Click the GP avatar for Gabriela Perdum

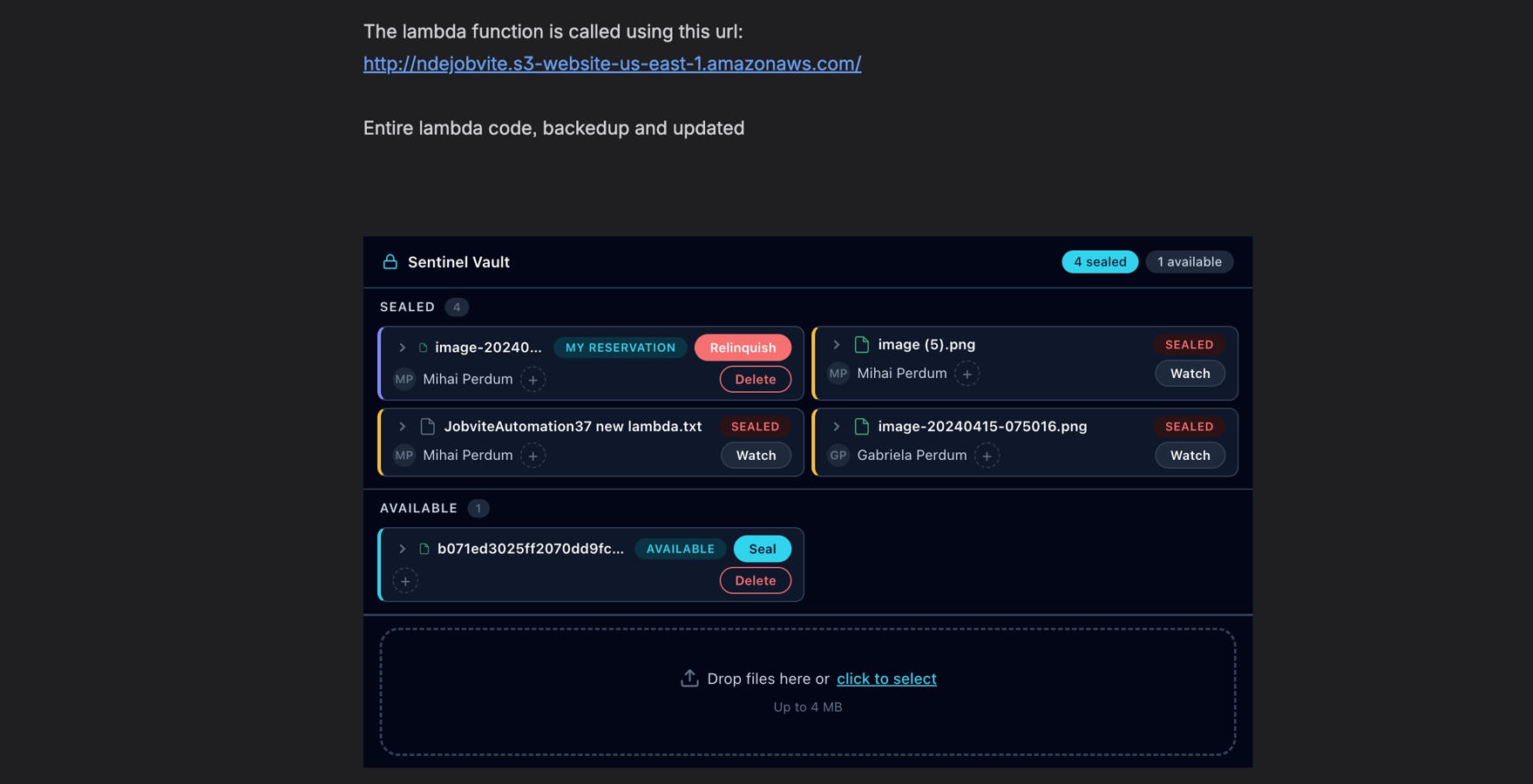pos(837,455)
